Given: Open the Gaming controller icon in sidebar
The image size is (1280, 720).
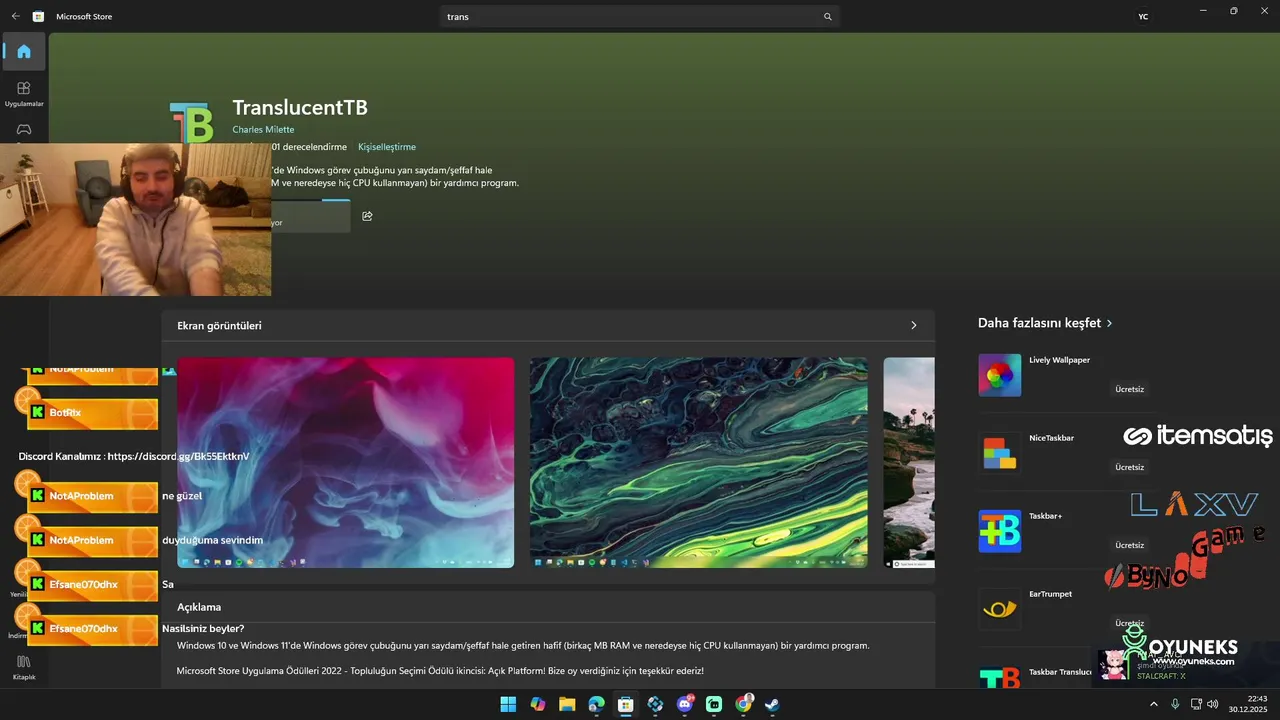Looking at the screenshot, I should [24, 130].
